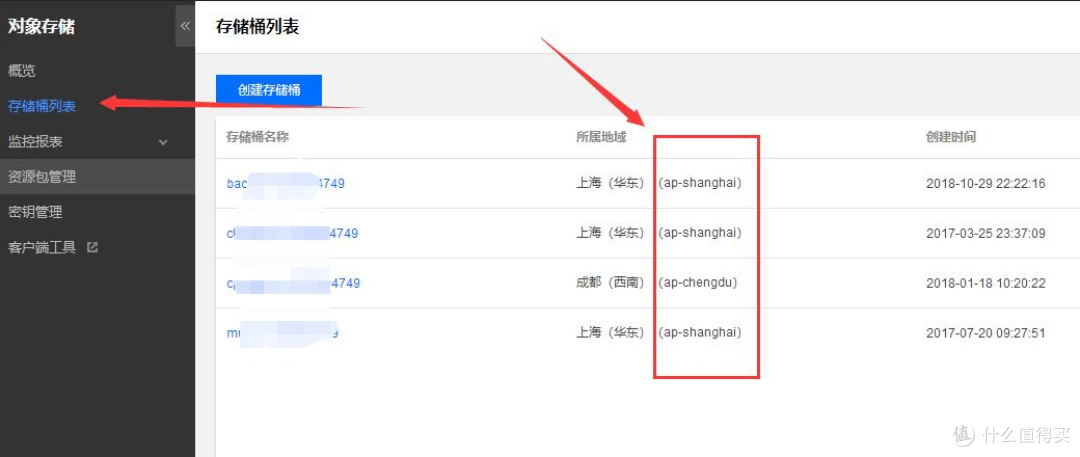Select the 成都 (西南) (ap-chengdu) region cell

pos(656,283)
